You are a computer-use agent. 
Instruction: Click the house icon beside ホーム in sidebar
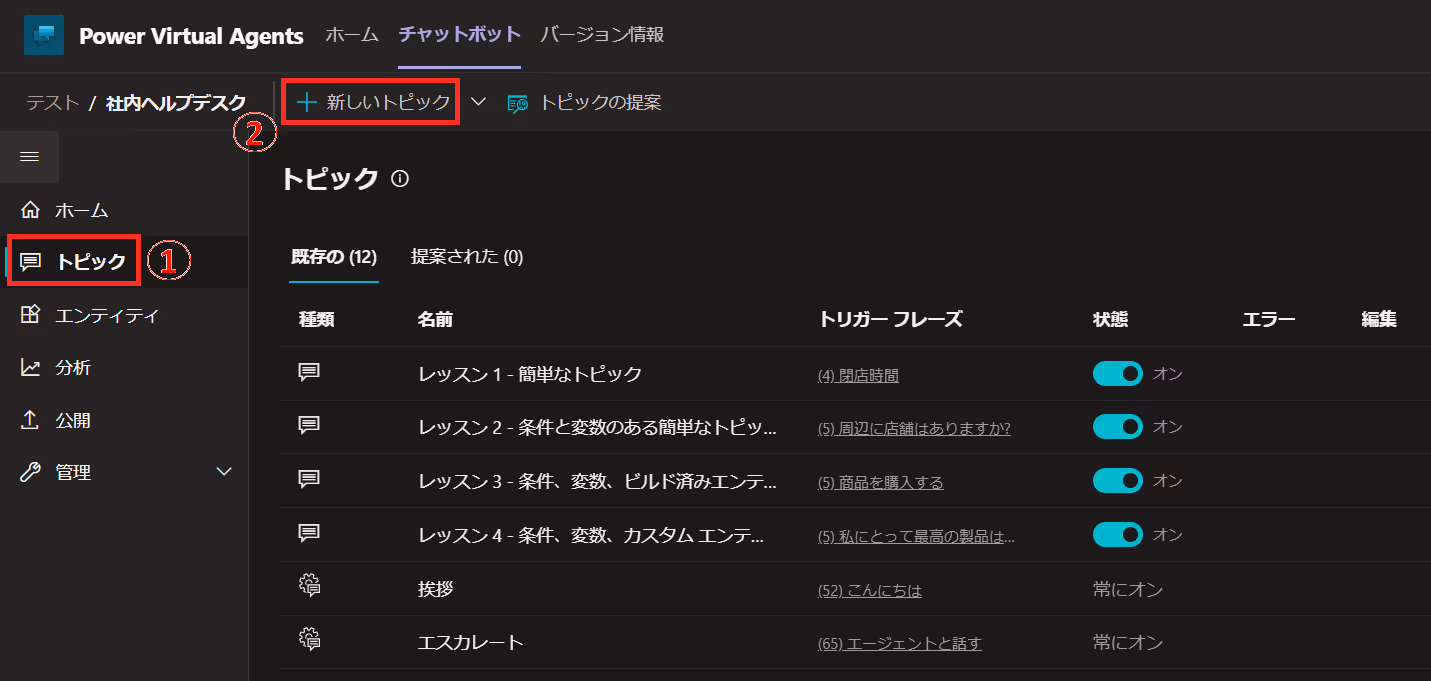pos(30,210)
